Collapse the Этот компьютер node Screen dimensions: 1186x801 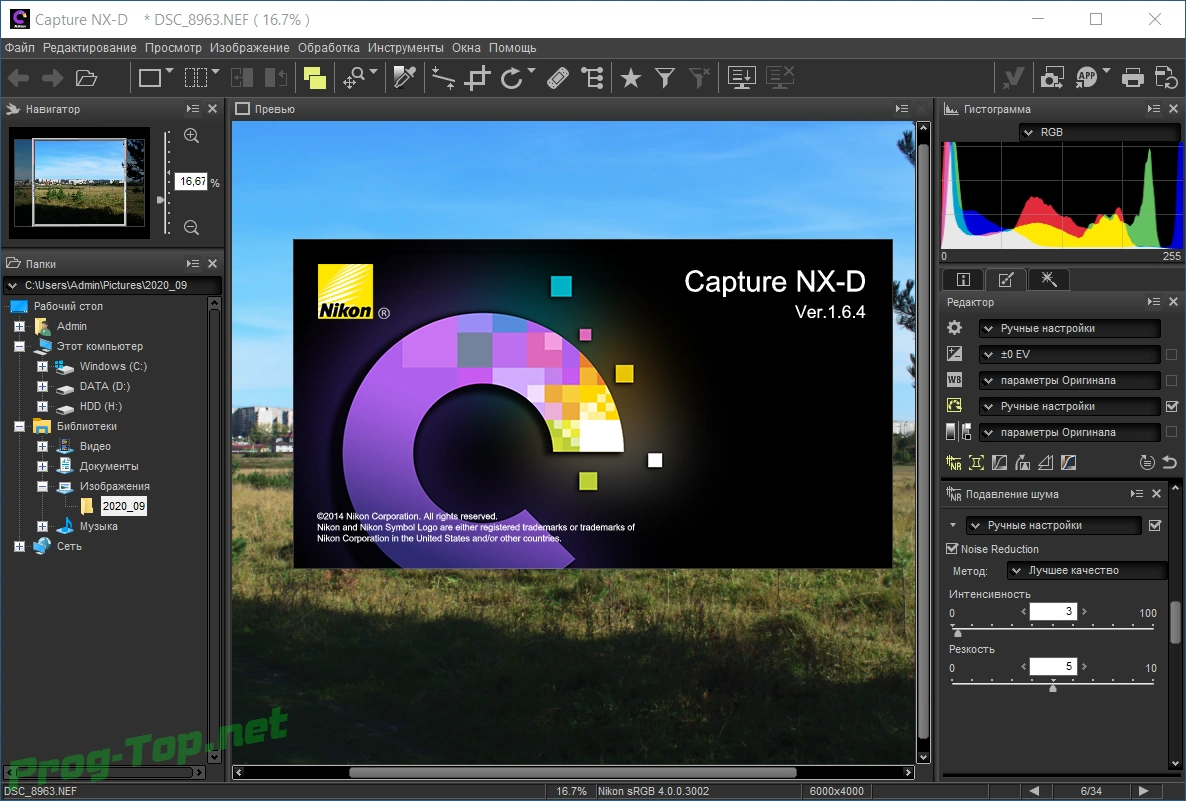pos(20,346)
